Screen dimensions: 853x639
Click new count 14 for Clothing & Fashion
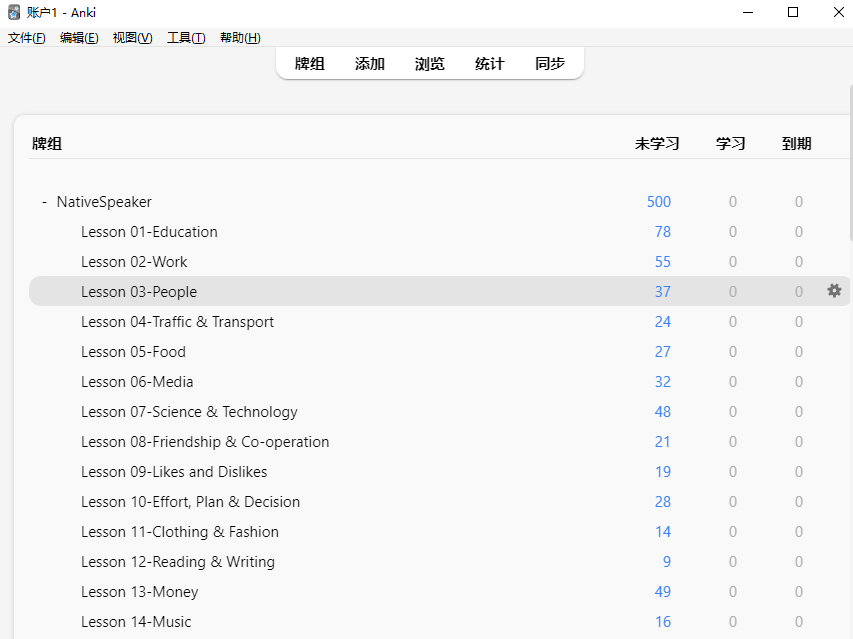point(663,531)
